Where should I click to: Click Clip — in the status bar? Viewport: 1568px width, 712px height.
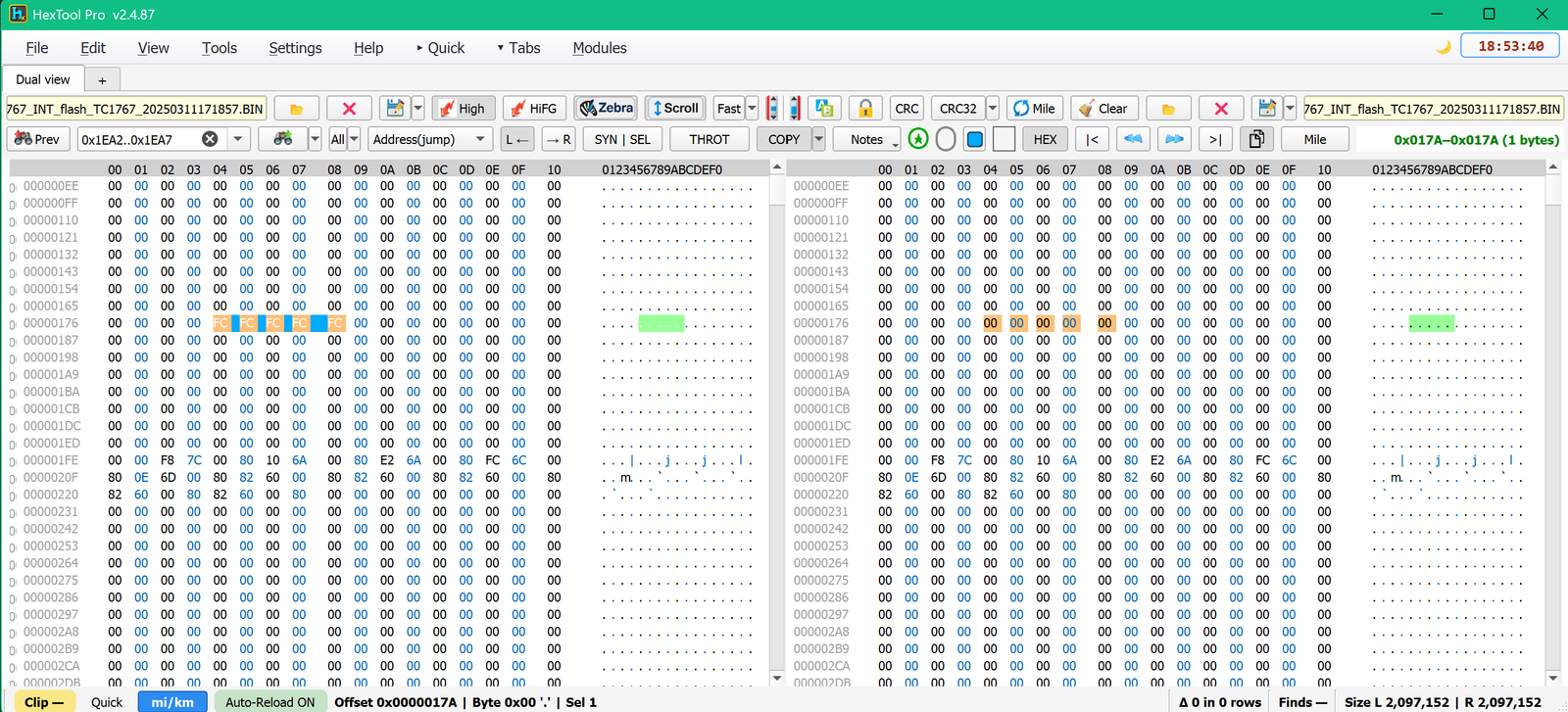point(43,702)
